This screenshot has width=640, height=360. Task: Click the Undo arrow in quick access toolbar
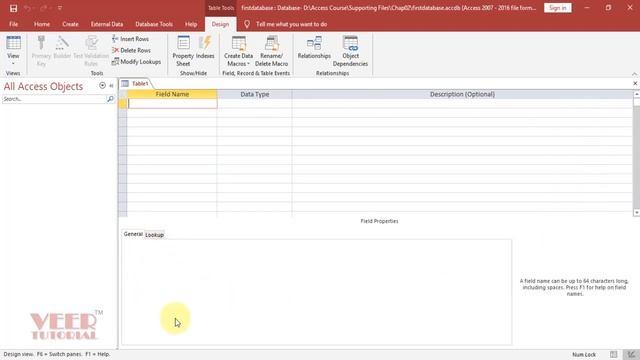[x=27, y=8]
